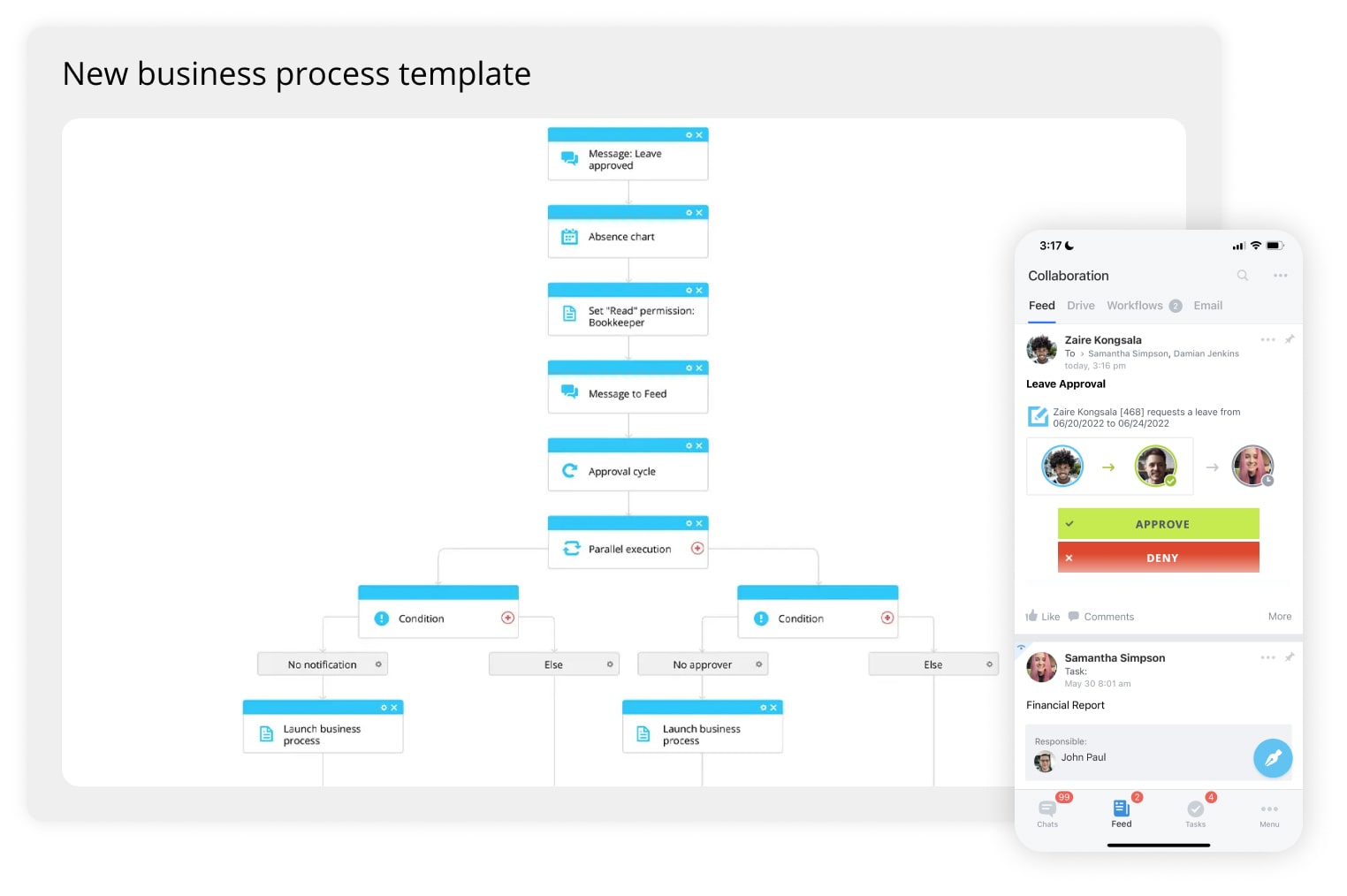Tap the blue pen compose button
Viewport: 1347px width, 896px height.
pos(1273,757)
